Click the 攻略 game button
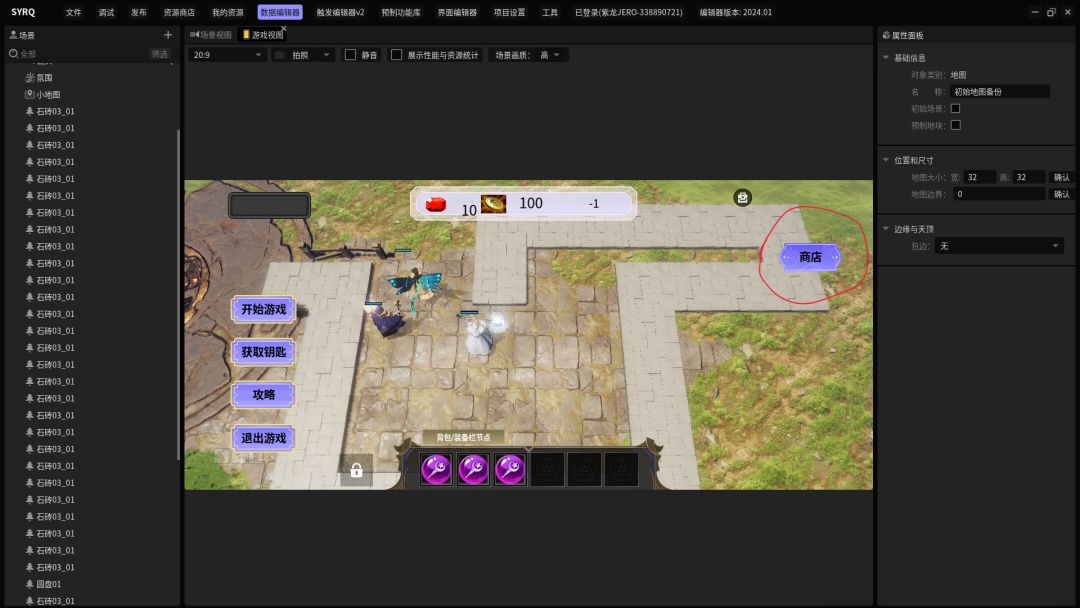 263,395
